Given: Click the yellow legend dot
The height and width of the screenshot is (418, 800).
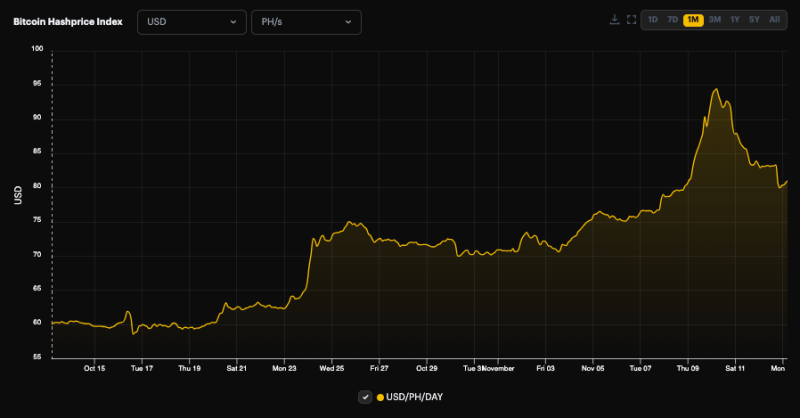Looking at the screenshot, I should click(x=381, y=398).
